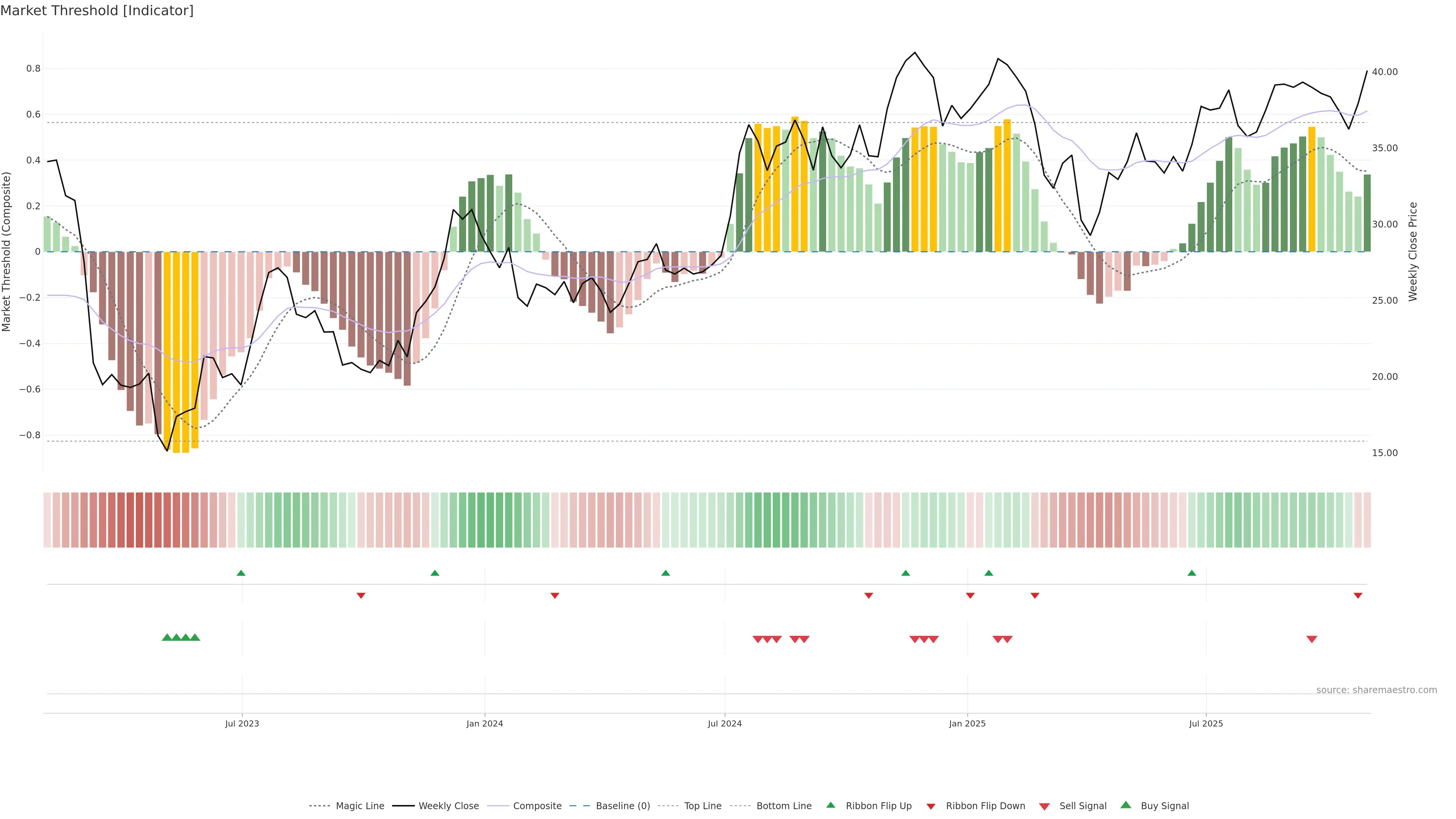Toggle Composite line visibility in legend
The image size is (1456, 819).
click(x=537, y=806)
